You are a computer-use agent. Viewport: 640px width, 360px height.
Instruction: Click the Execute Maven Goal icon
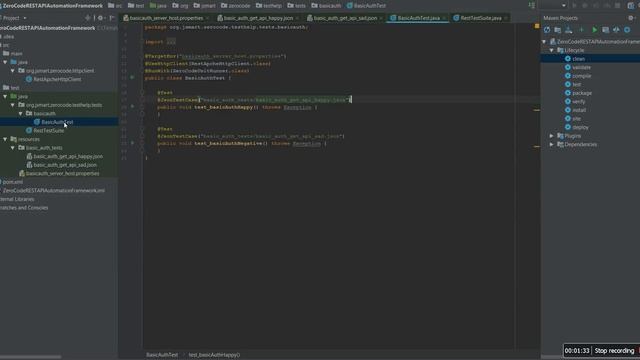point(605,30)
